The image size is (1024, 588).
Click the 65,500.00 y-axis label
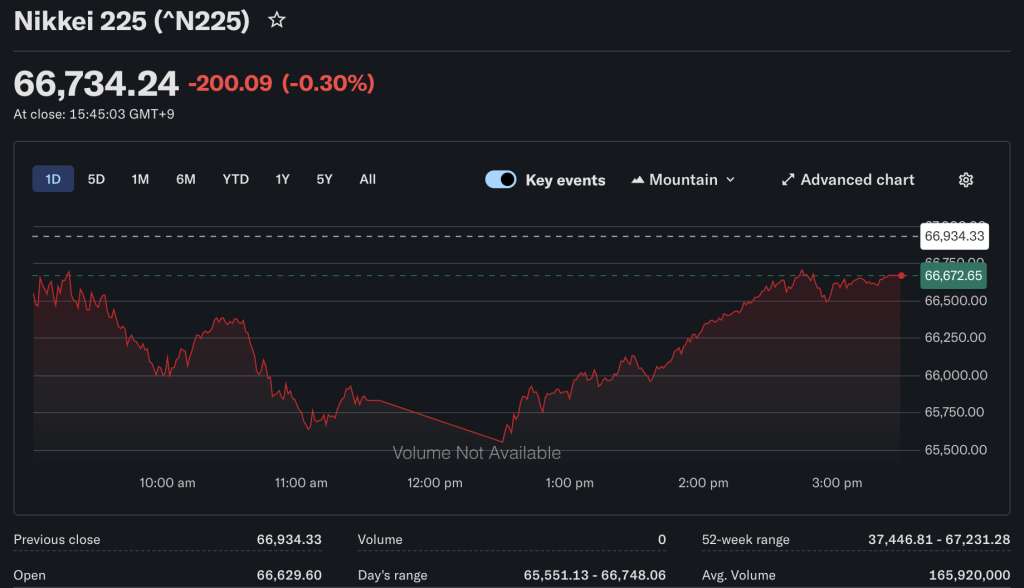[955, 449]
